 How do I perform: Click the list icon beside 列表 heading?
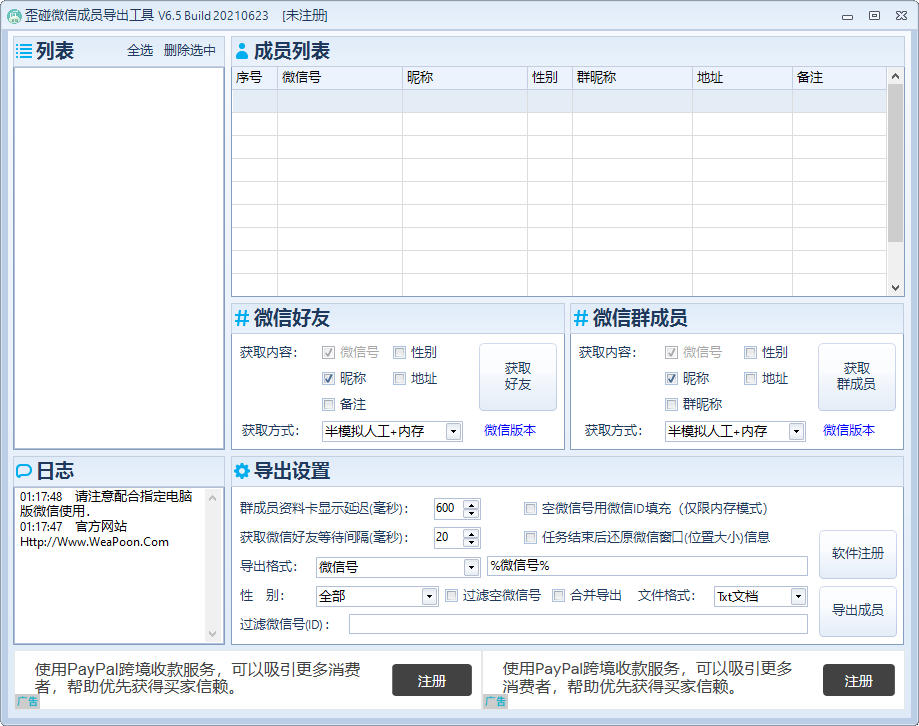[x=24, y=51]
